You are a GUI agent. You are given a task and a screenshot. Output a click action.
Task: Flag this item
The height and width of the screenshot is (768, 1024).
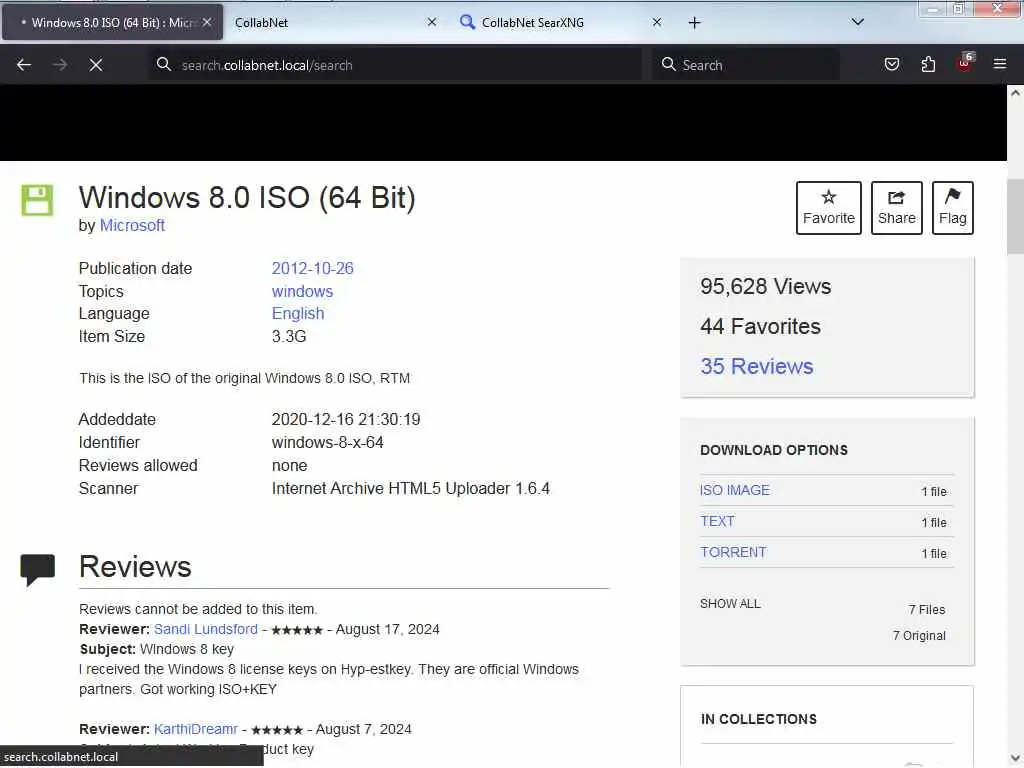tap(952, 208)
